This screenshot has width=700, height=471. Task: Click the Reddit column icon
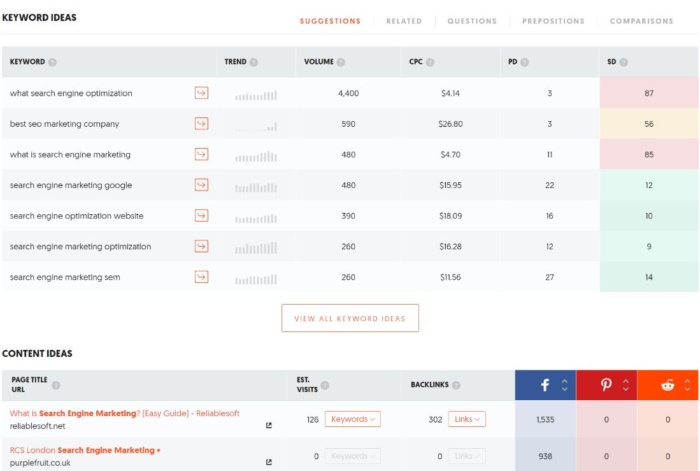[667, 385]
